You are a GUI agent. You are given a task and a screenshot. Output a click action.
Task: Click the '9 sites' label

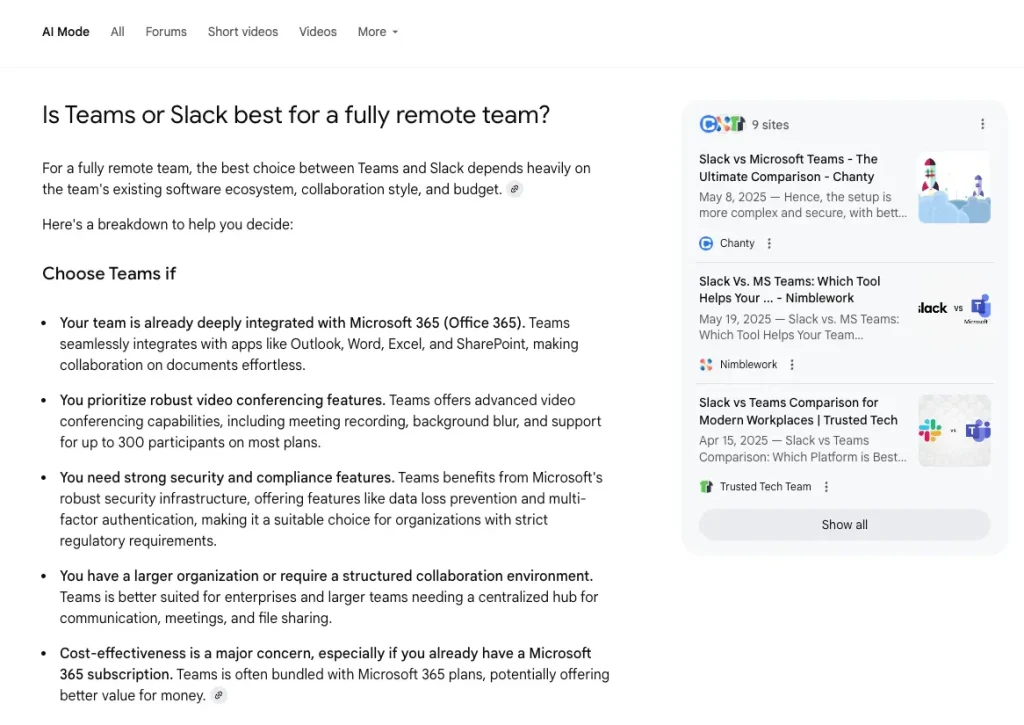770,125
